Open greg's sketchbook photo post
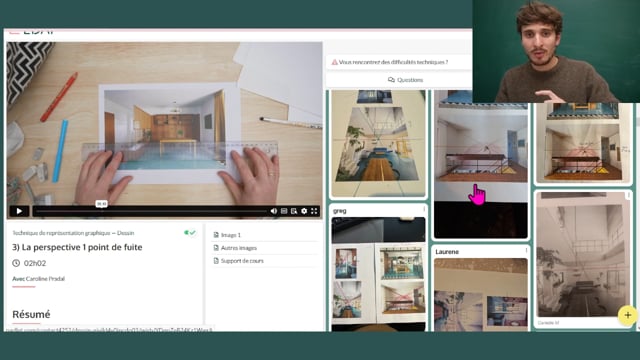The image size is (640, 360). tap(378, 273)
